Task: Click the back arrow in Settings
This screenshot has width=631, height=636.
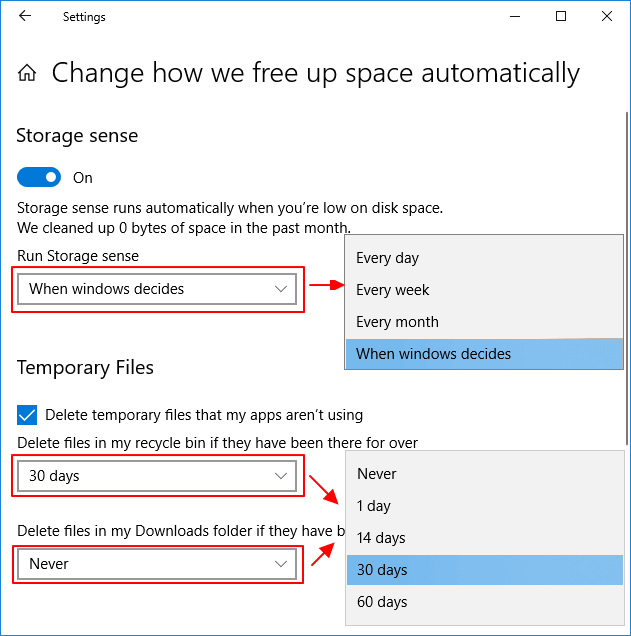Action: coord(24,16)
